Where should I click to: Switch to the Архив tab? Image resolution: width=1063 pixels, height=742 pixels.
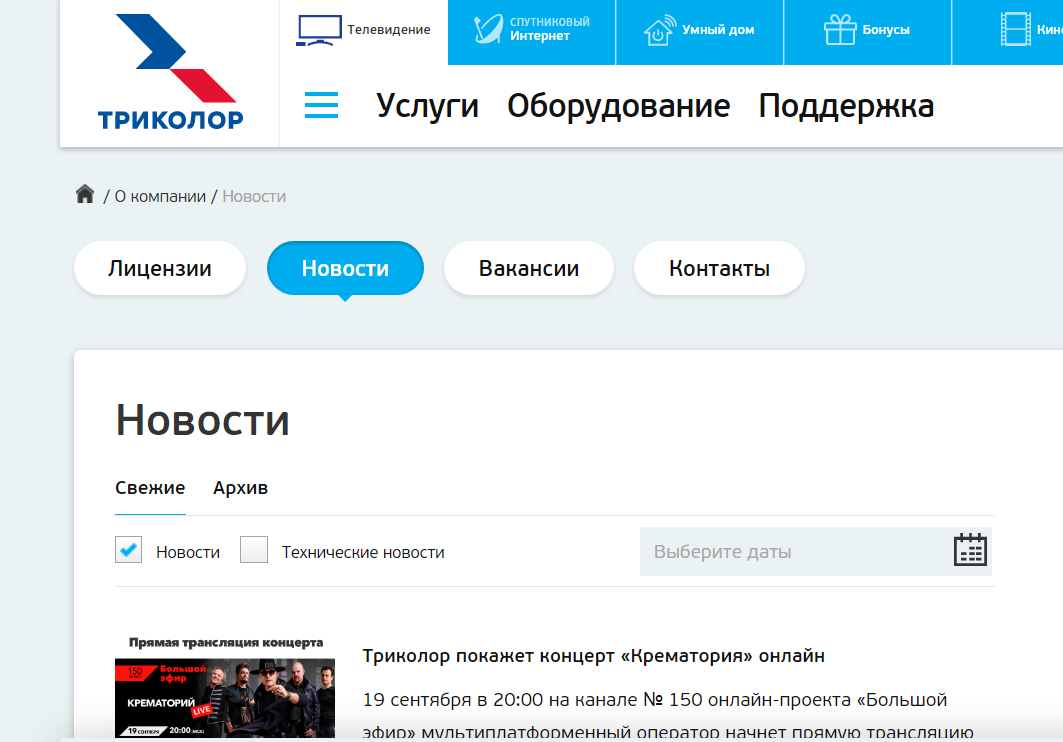240,488
